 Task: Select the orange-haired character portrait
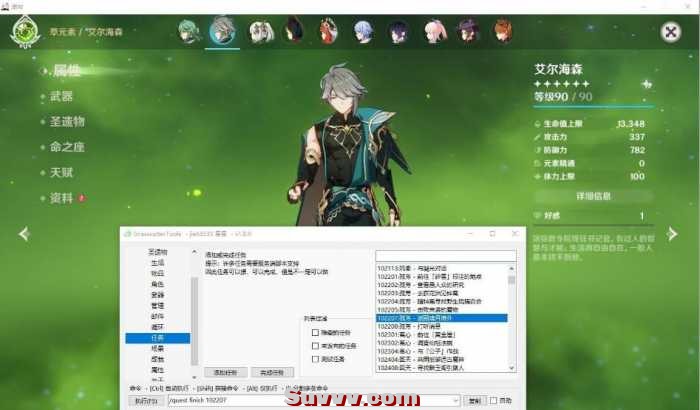(503, 31)
